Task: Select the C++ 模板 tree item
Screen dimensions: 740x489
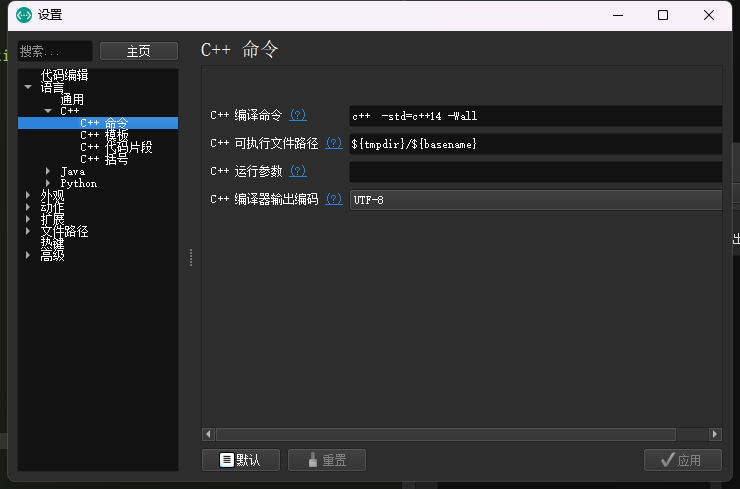Action: tap(104, 135)
